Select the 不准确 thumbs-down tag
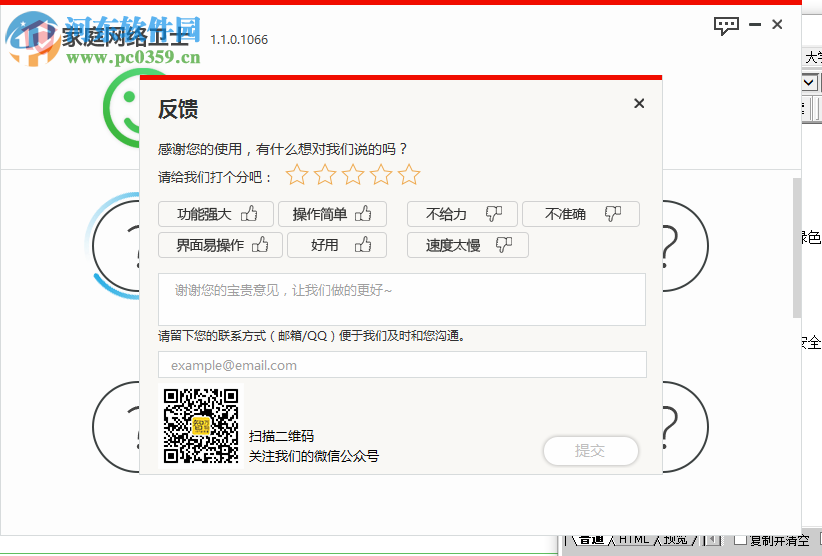The width and height of the screenshot is (822, 556). point(581,214)
